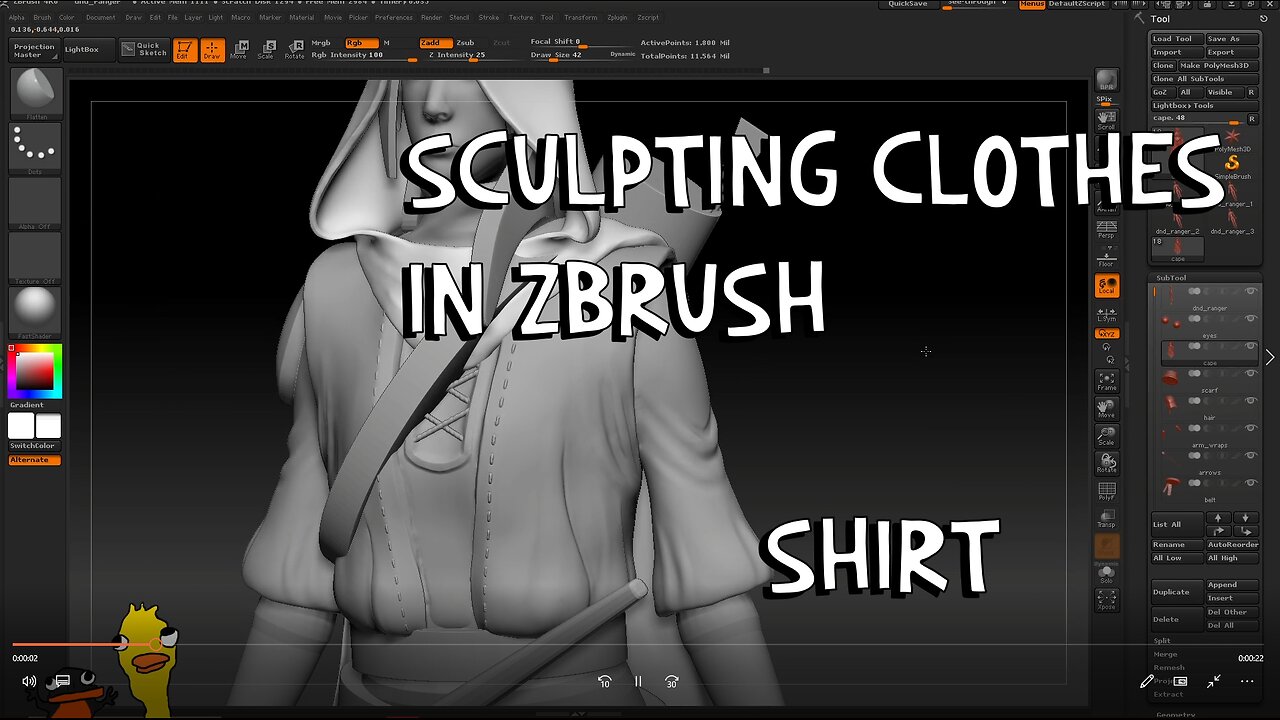Click Make PolyMesh3D button
Screen dimensions: 1280x720
[1217, 65]
